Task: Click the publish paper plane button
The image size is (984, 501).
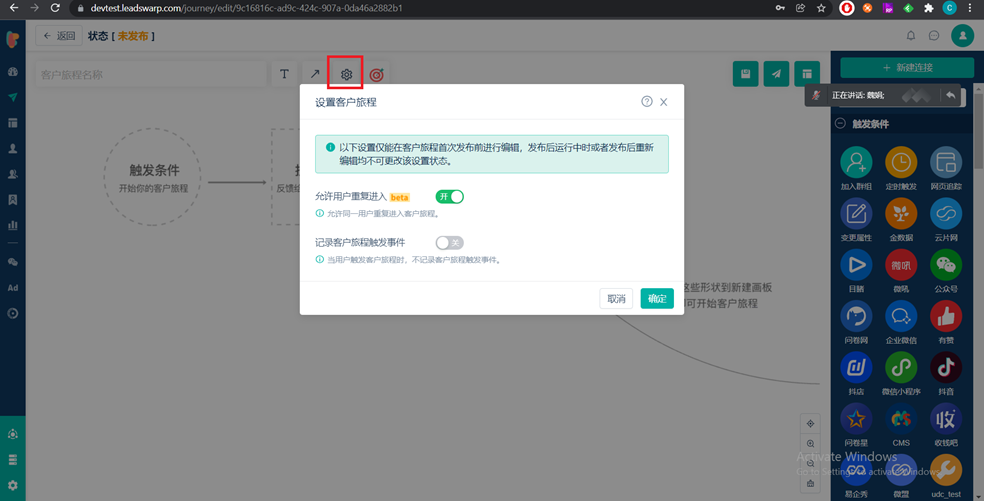Action: coord(776,74)
